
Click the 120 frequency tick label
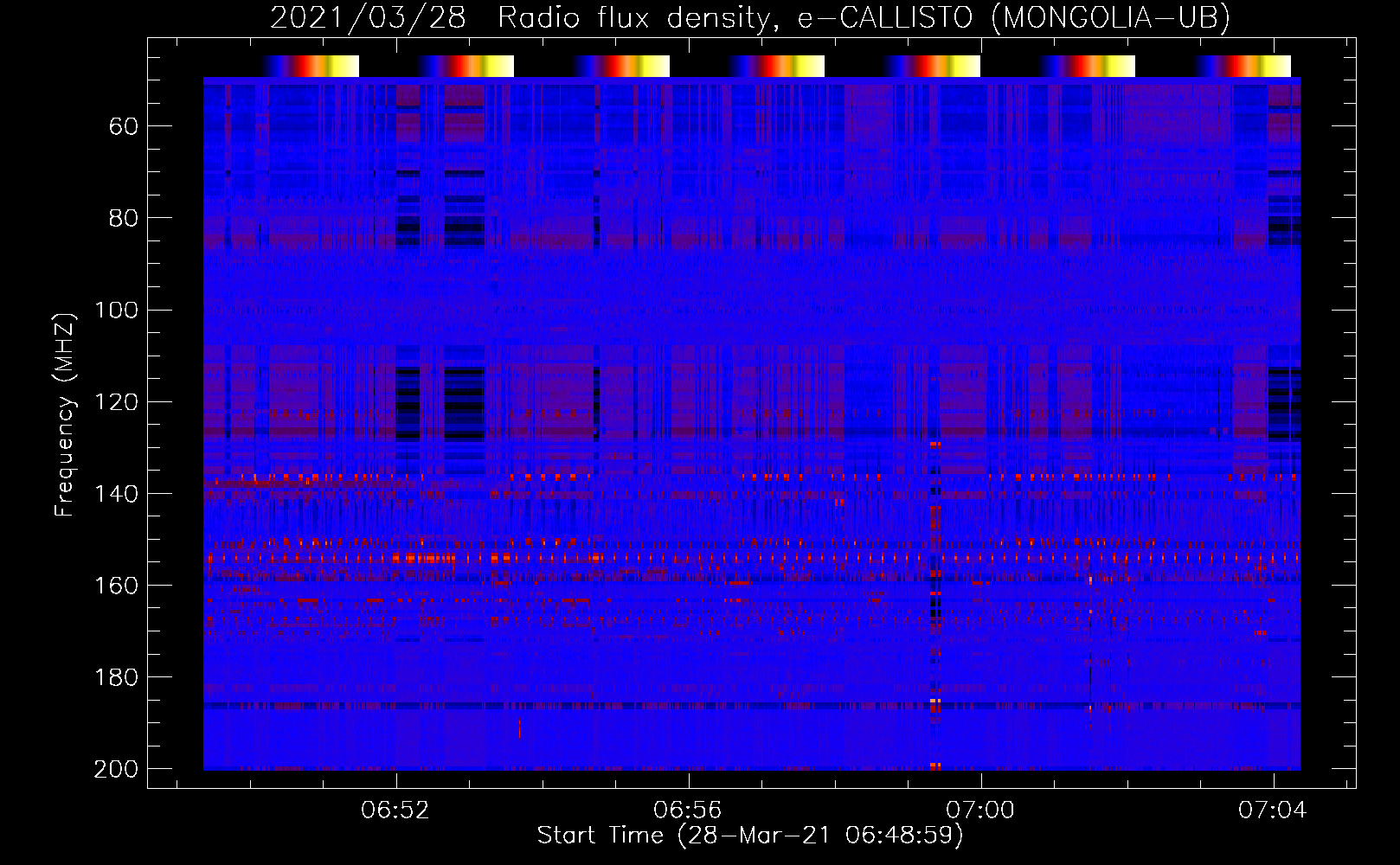click(116, 402)
